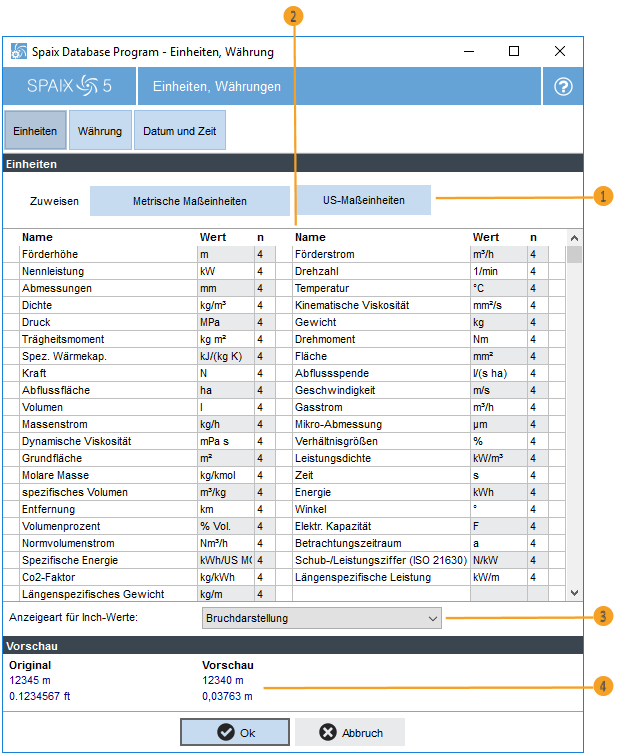Select the 'Mikro-Abmessung' row name

pyautogui.click(x=338, y=424)
